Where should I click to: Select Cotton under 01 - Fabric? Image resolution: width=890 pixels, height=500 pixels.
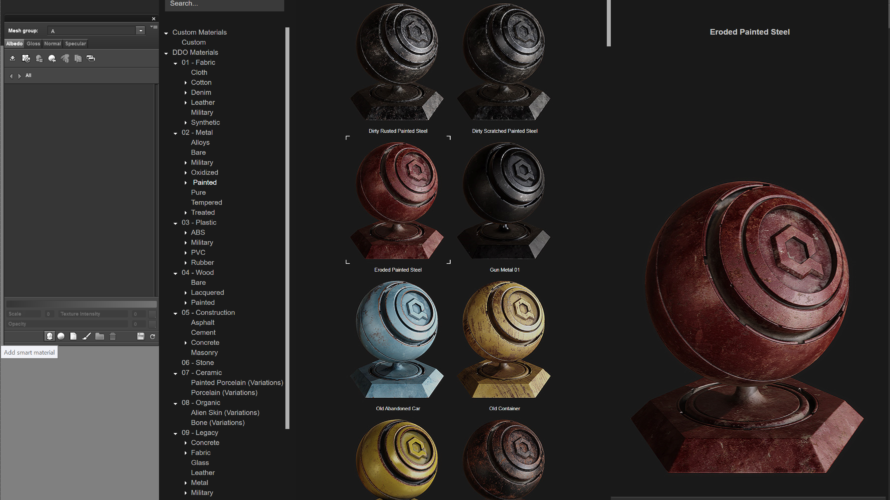click(x=201, y=82)
